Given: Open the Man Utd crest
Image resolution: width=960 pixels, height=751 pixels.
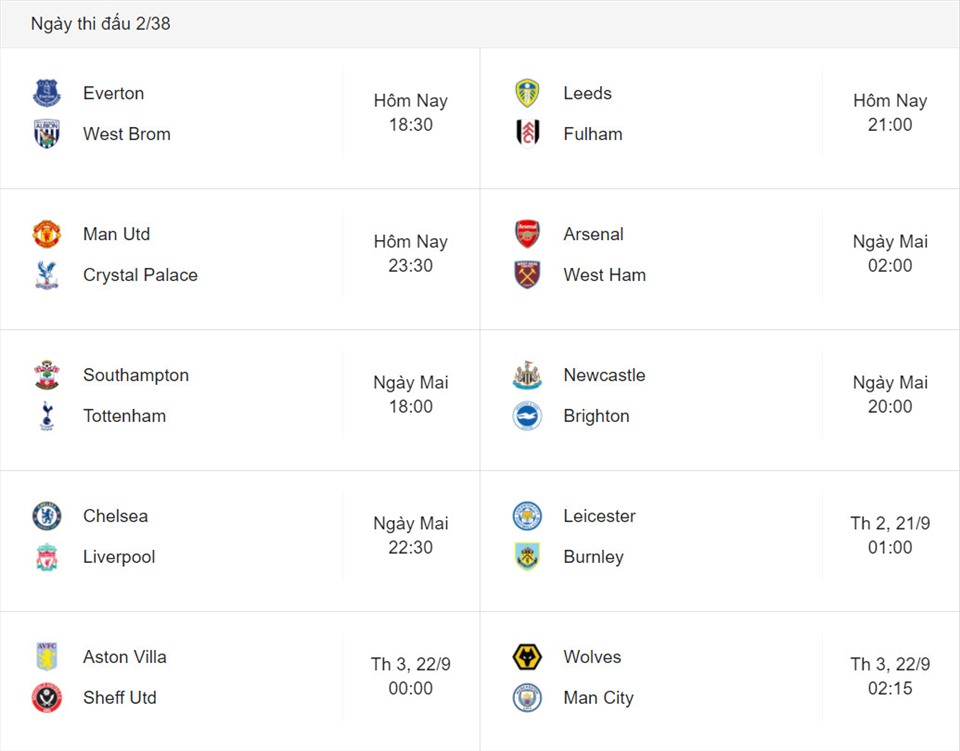Looking at the screenshot, I should [x=47, y=234].
